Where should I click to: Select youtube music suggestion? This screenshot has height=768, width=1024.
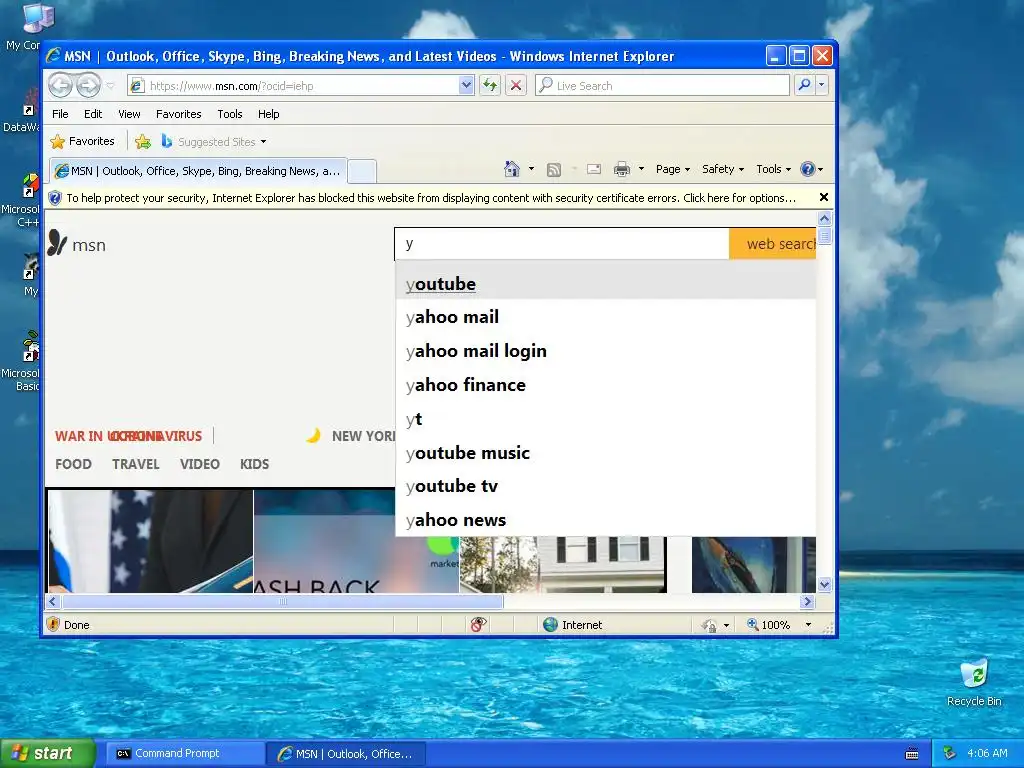(605, 453)
